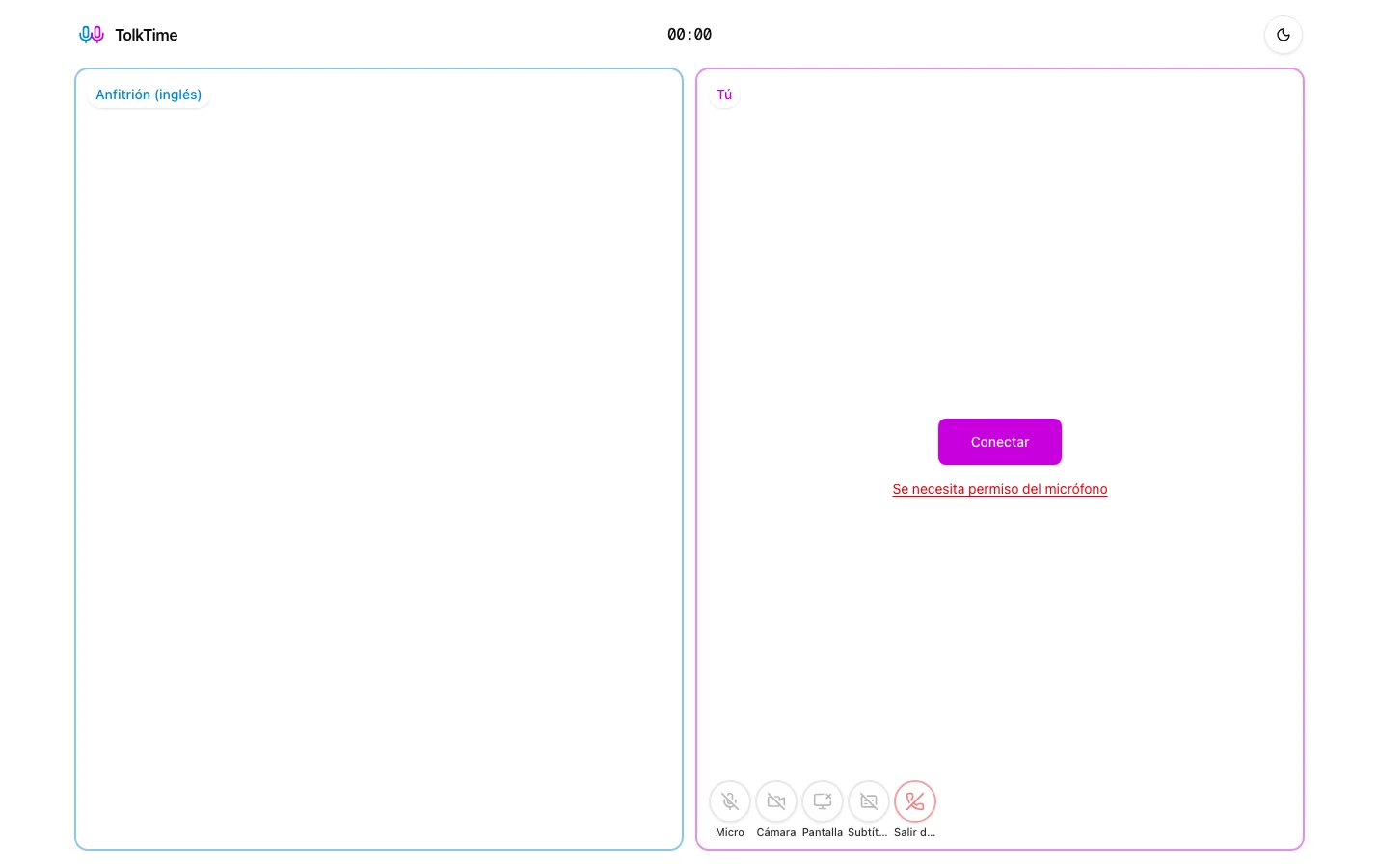Click the 'Micro' caption text
Screen dimensions: 1379x868
(x=730, y=832)
